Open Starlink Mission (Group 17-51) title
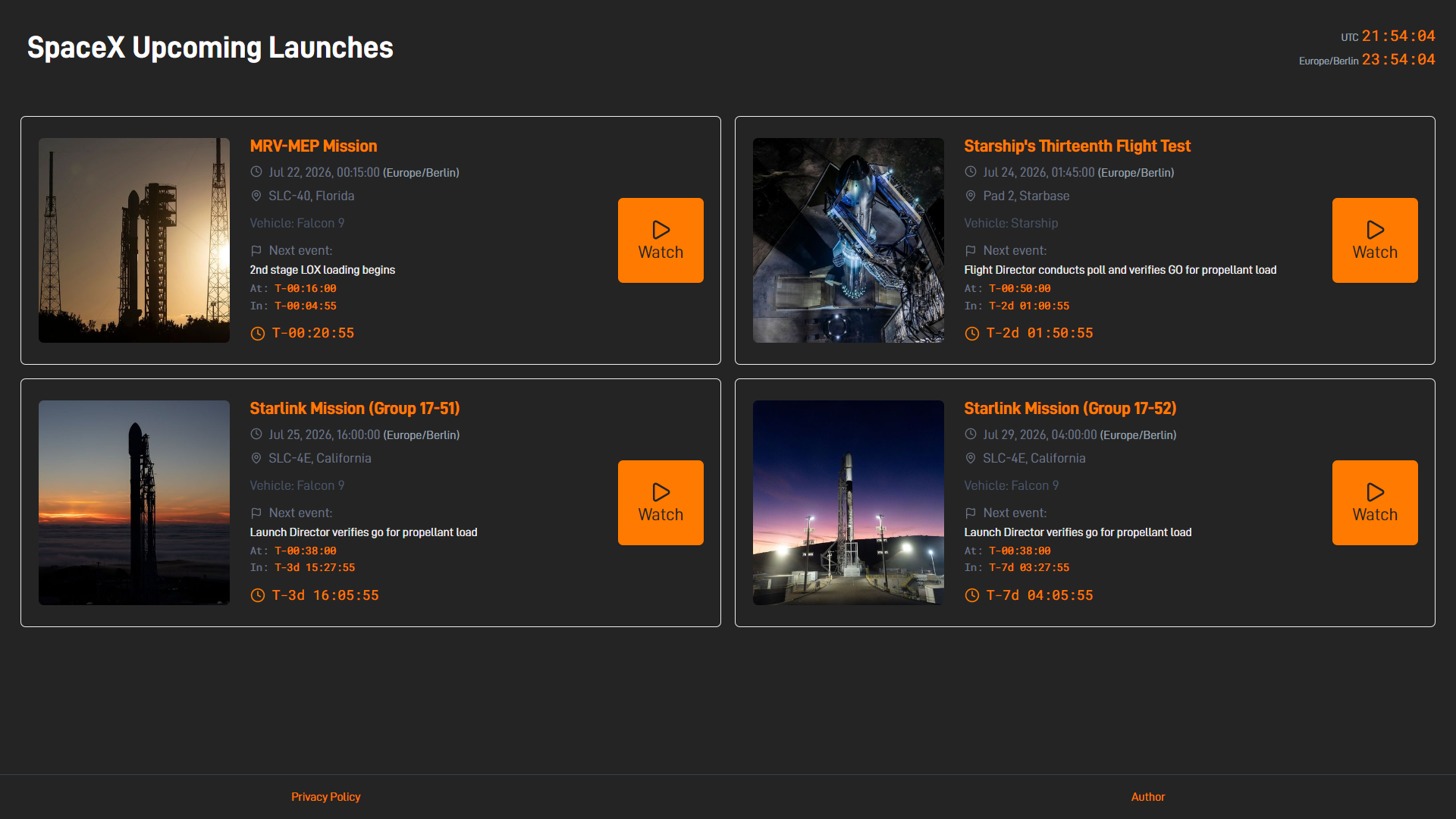The width and height of the screenshot is (1456, 819). (355, 408)
